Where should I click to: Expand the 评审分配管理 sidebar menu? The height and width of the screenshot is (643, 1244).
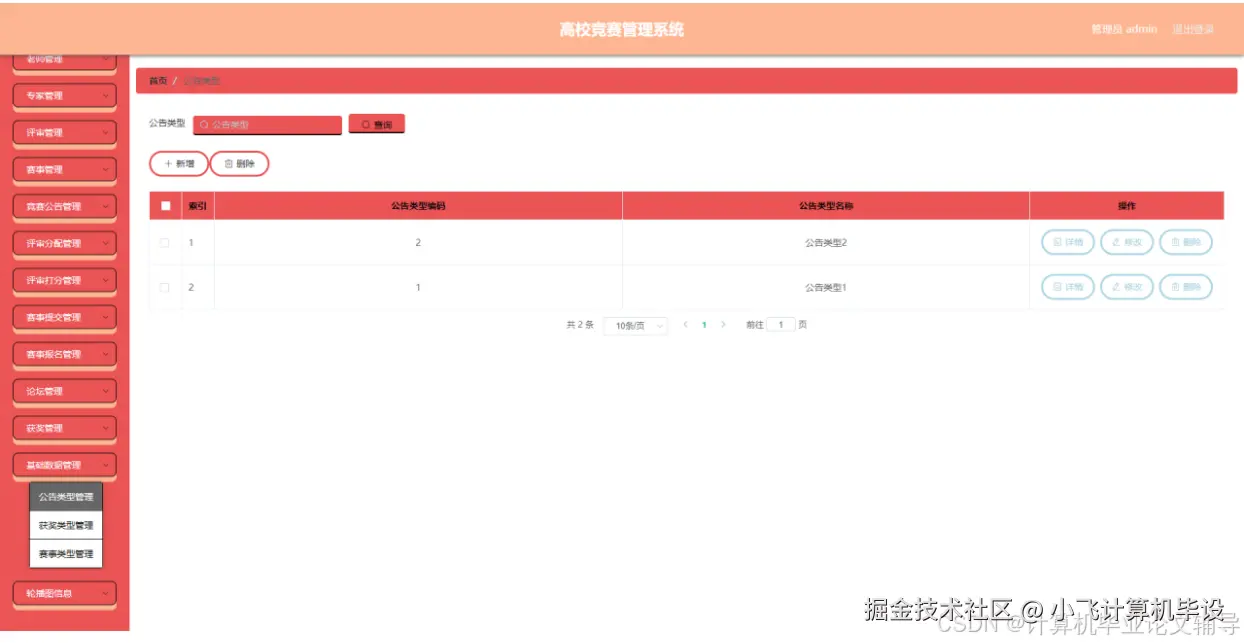pyautogui.click(x=65, y=244)
